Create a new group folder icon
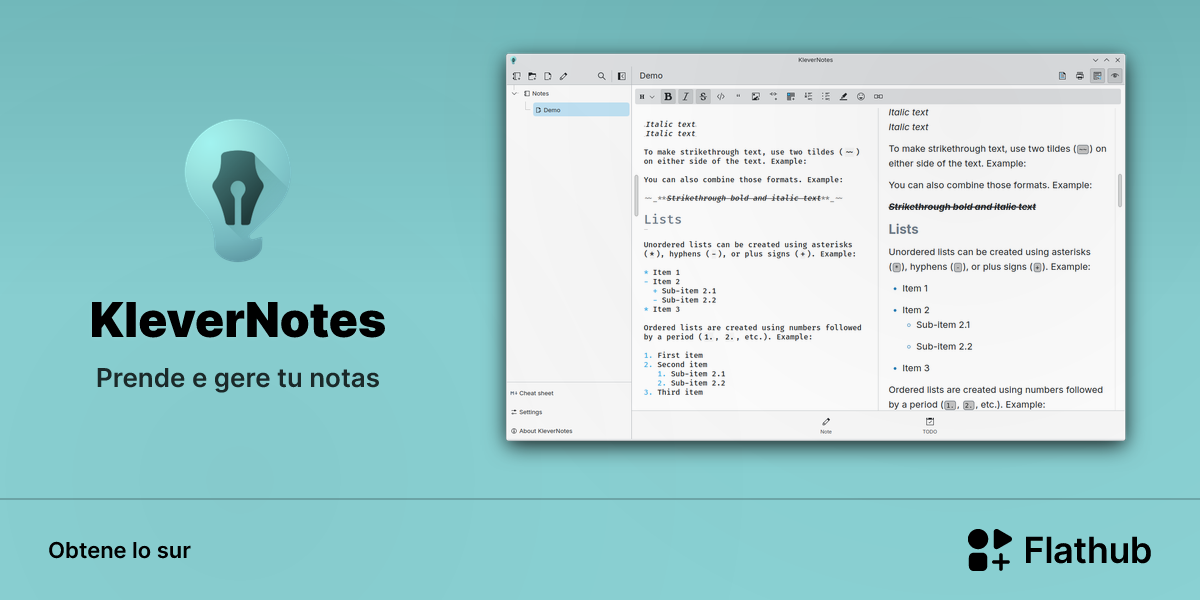1200x600 pixels. point(532,76)
